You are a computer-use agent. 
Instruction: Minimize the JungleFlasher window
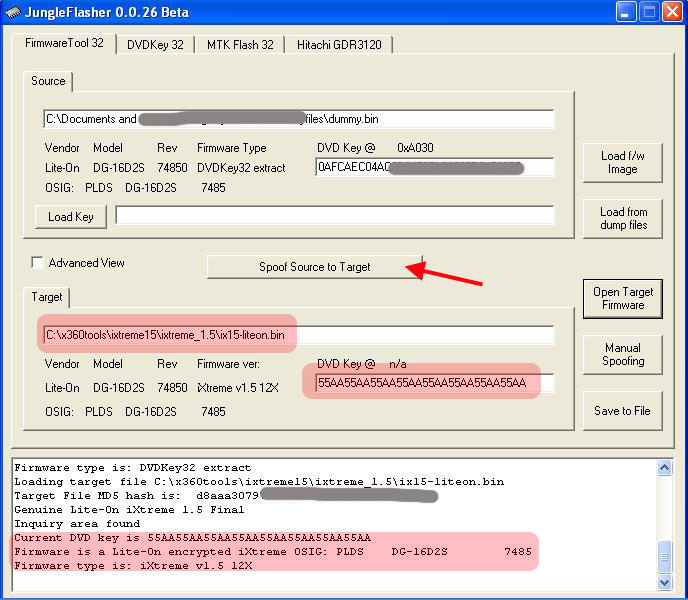coord(626,11)
